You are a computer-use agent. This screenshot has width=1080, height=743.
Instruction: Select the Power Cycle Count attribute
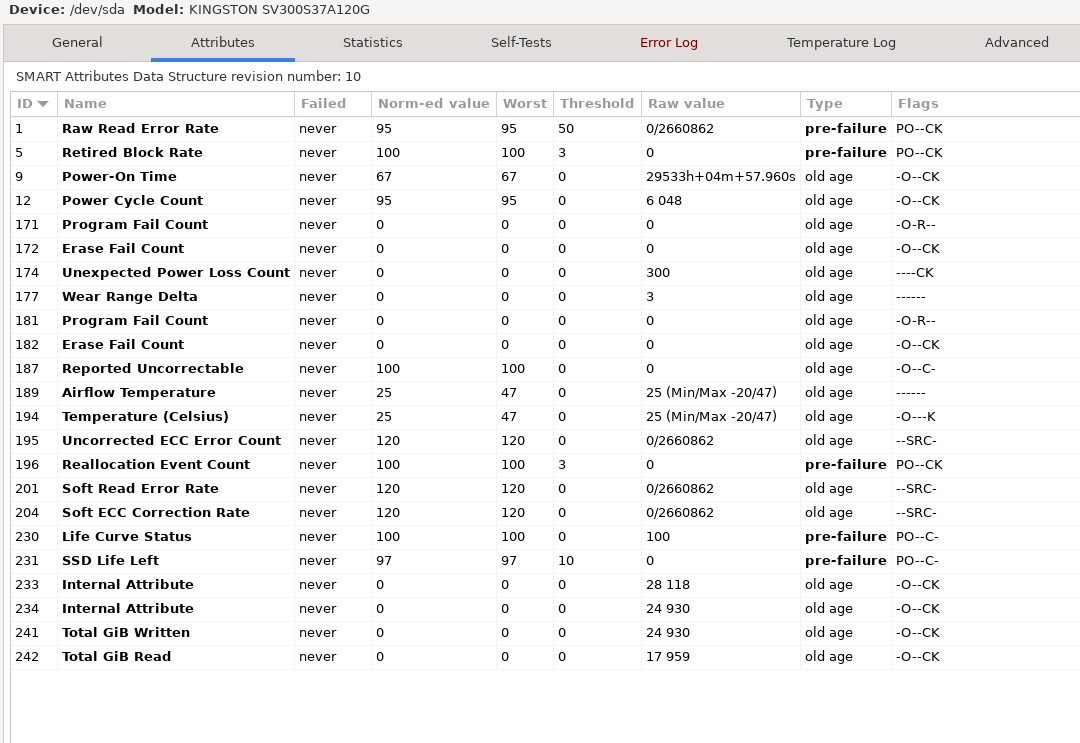click(546, 201)
